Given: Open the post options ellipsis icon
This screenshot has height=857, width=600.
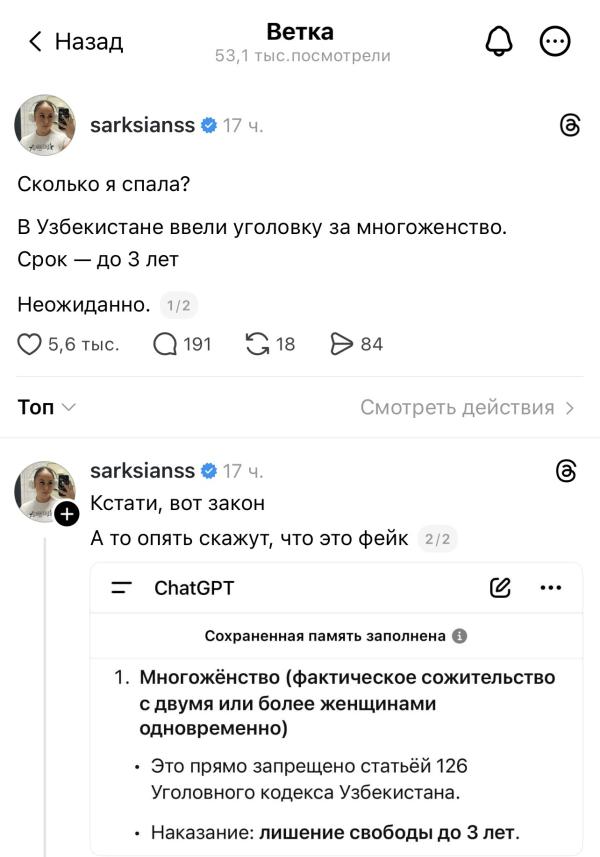Looking at the screenshot, I should (556, 41).
